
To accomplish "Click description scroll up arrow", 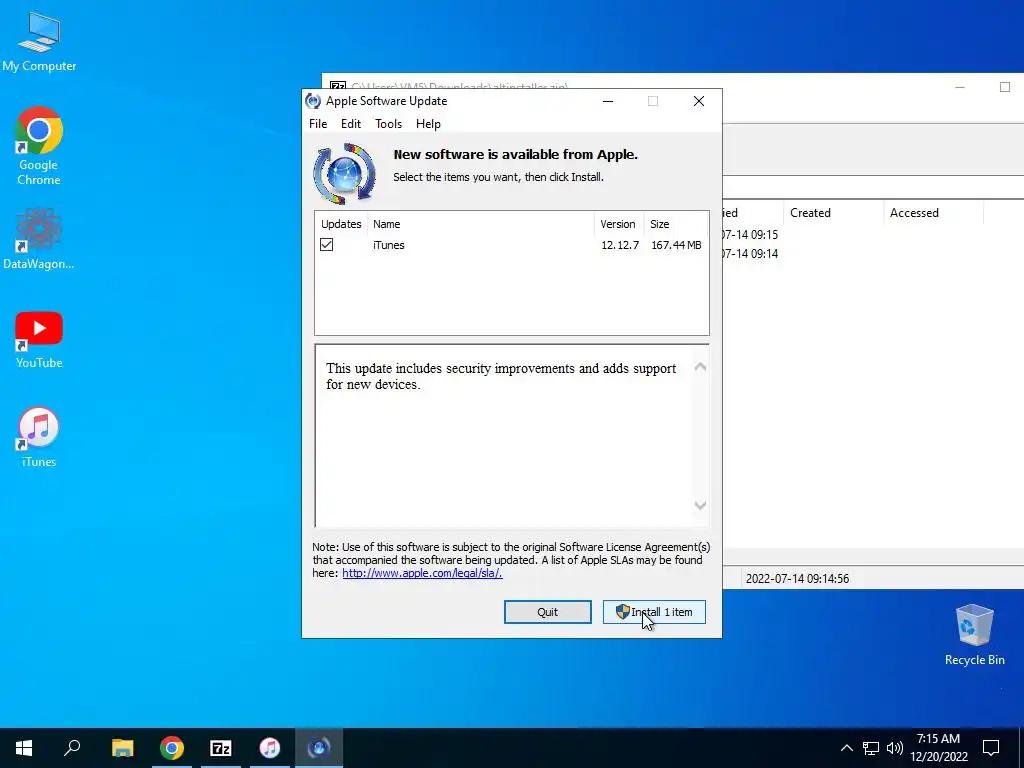I will click(700, 367).
